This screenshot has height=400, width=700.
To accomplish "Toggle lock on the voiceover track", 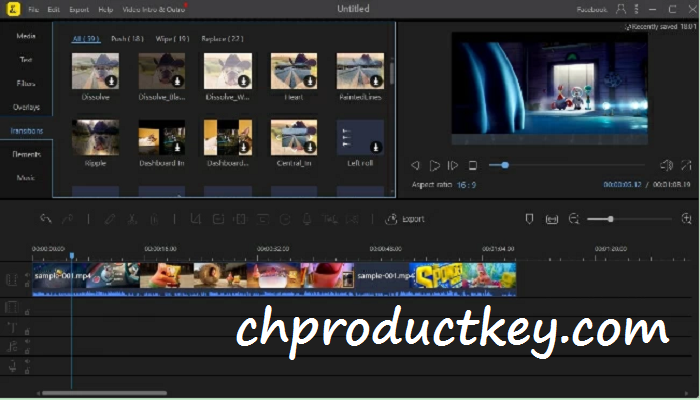I will pos(27,371).
